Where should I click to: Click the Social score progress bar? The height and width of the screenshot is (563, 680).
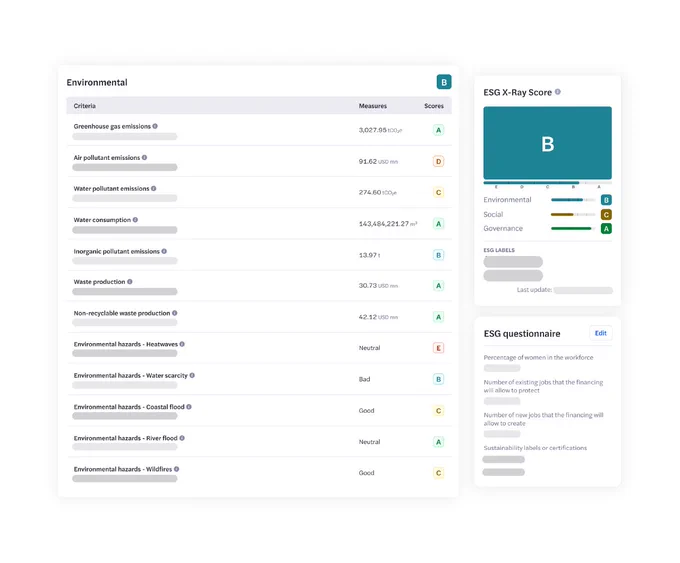pyautogui.click(x=573, y=214)
